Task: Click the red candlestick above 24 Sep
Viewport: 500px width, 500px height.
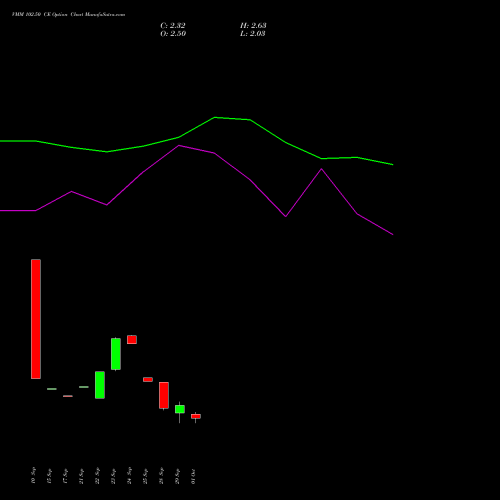Action: (x=132, y=339)
